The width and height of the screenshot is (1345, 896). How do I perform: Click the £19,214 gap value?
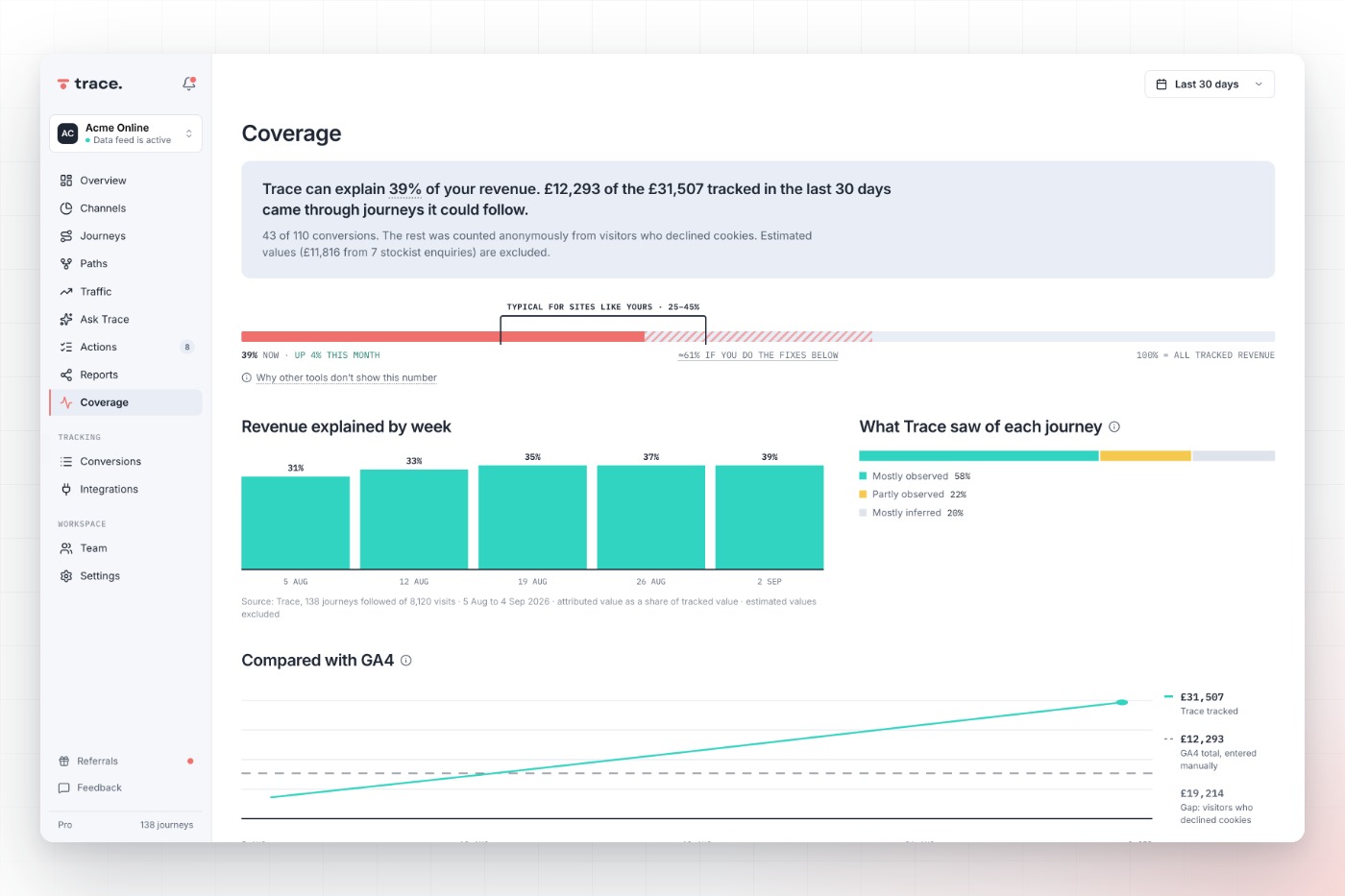pos(1202,794)
